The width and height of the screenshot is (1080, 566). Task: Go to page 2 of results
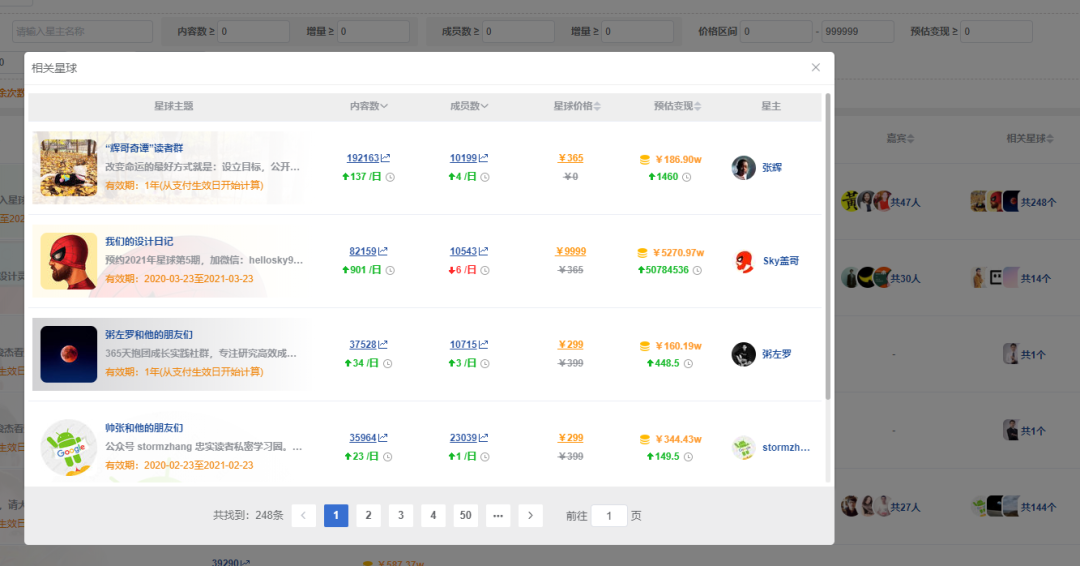point(368,515)
